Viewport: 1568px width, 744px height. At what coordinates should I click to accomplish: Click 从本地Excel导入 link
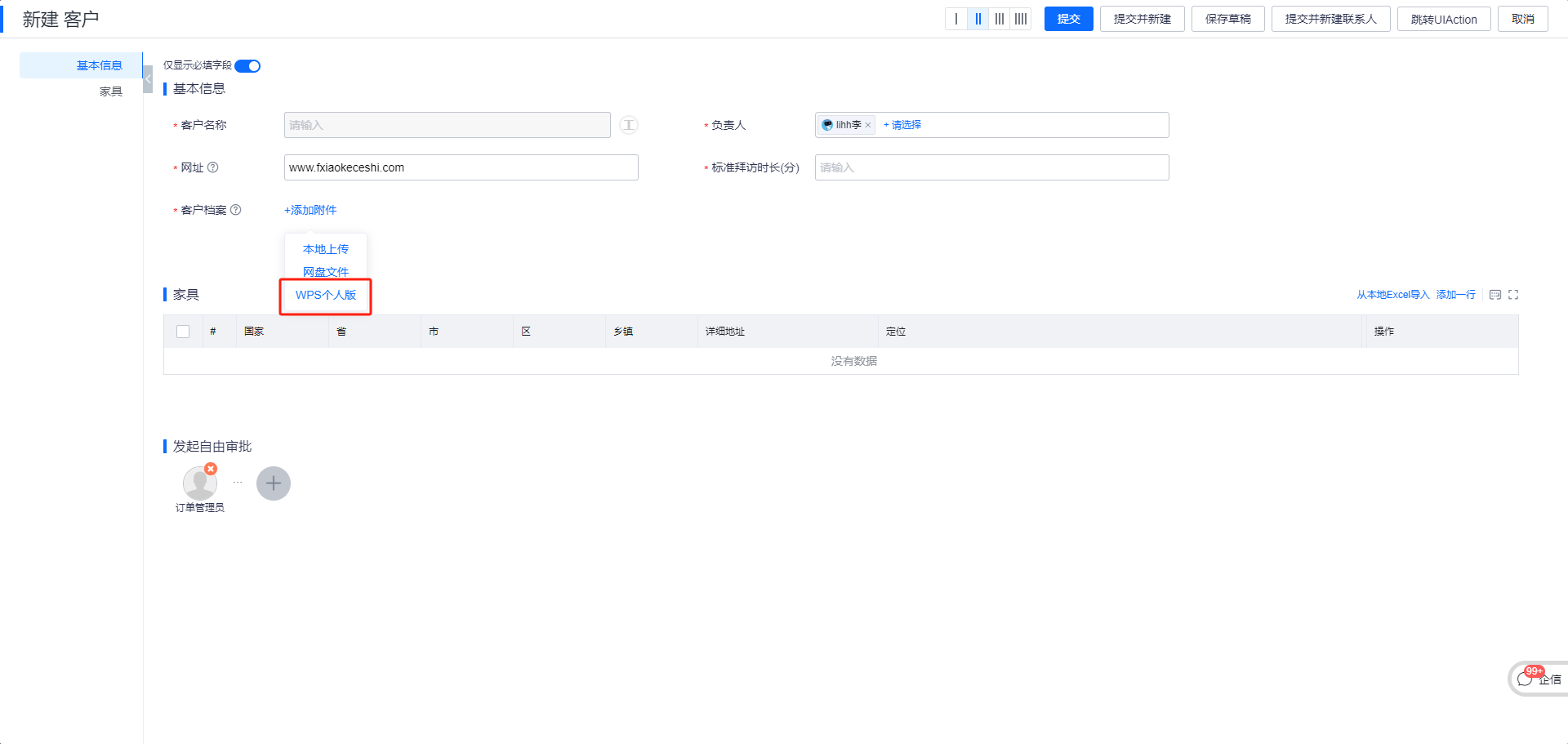[x=1393, y=295]
